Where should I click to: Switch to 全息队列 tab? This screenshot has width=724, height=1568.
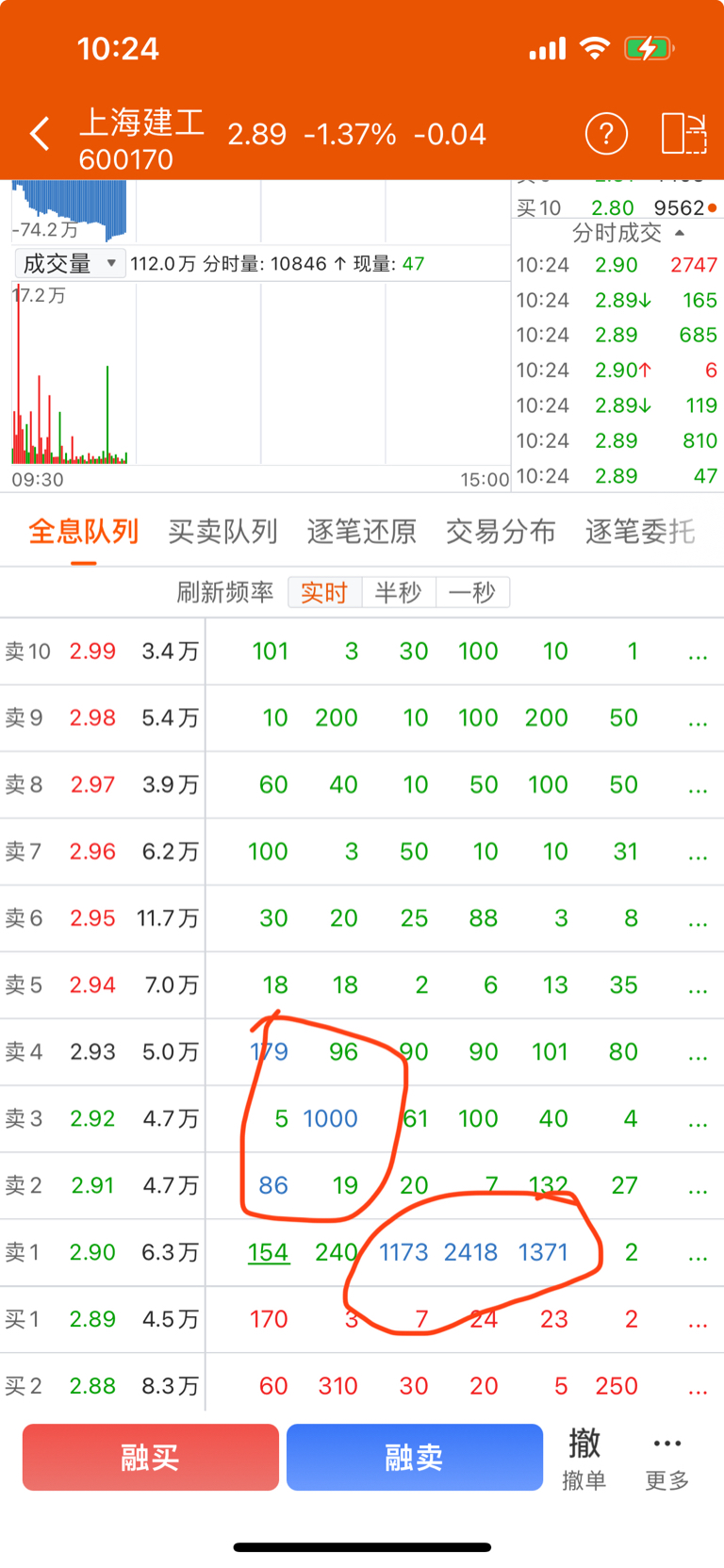[x=84, y=532]
